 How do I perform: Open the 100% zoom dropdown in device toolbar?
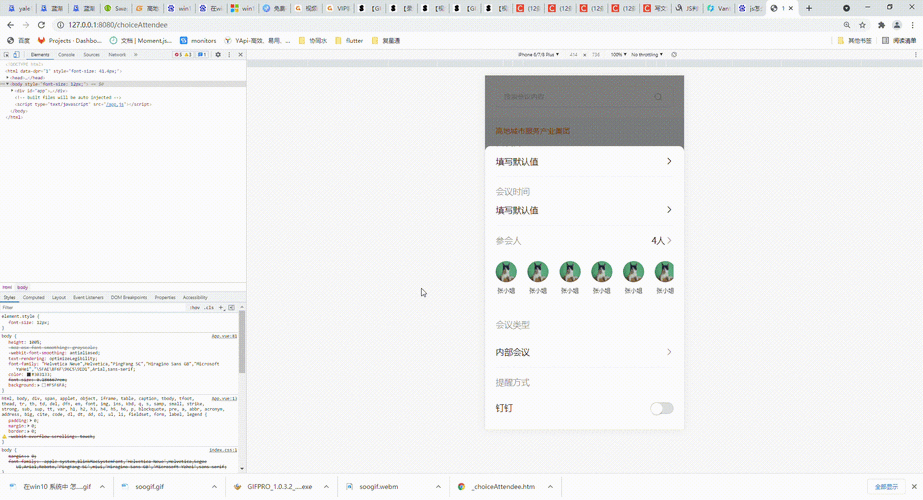(617, 55)
